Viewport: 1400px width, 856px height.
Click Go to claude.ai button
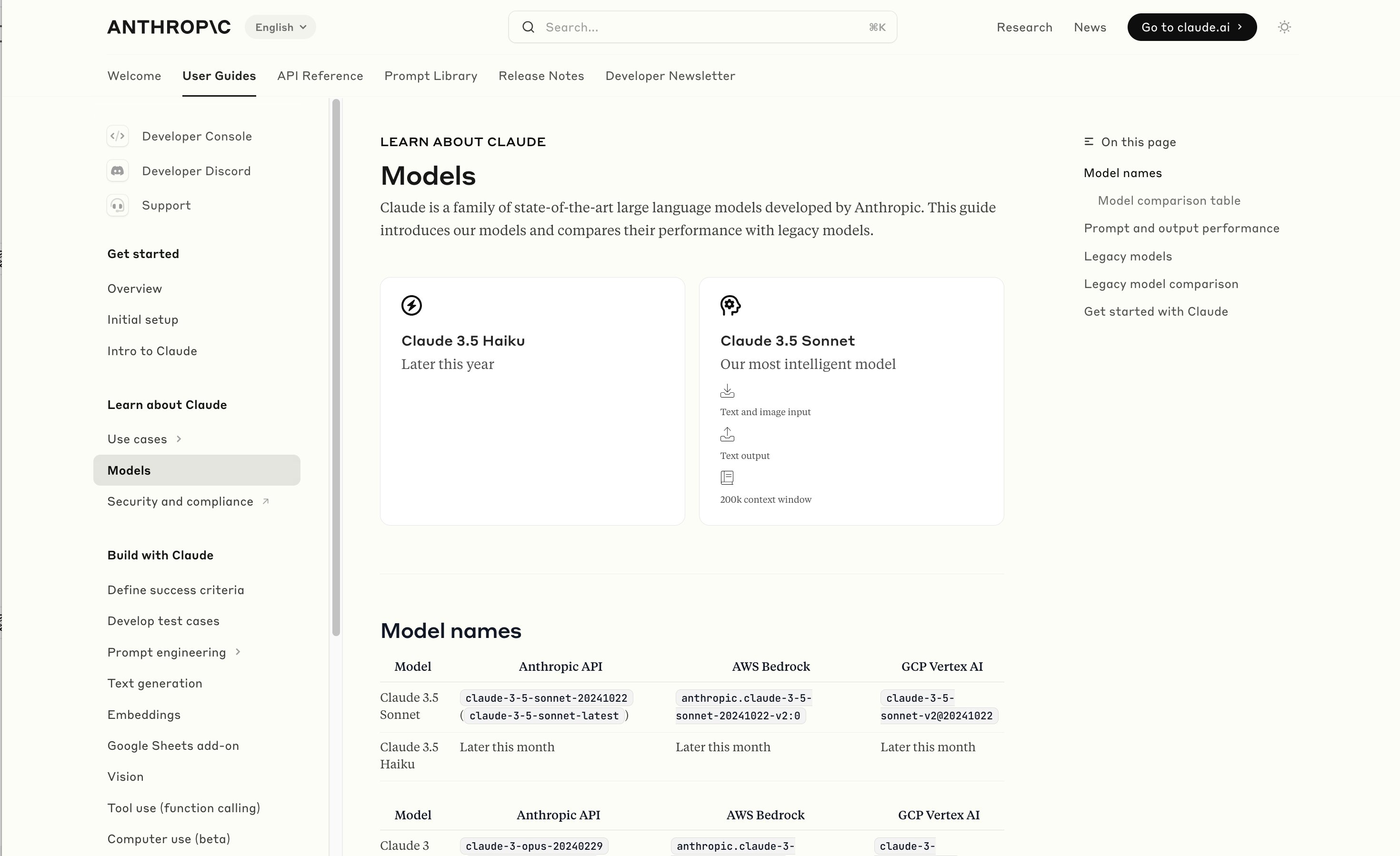point(1191,27)
